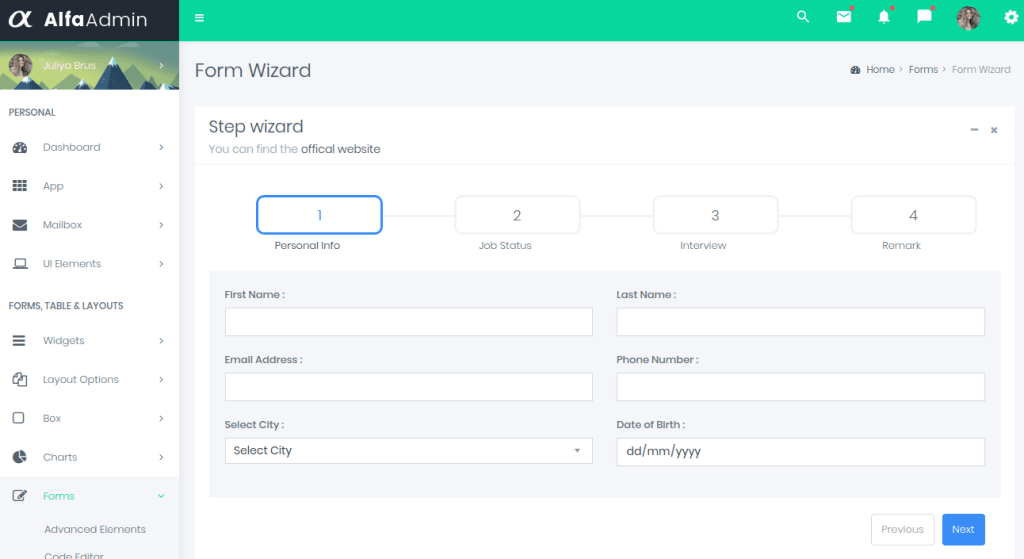Click the blue Next button
This screenshot has height=559, width=1024.
tap(963, 529)
